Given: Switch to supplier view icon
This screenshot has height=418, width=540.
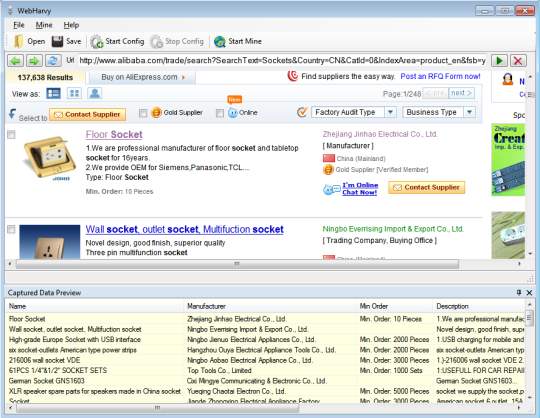Looking at the screenshot, I should (x=95, y=93).
